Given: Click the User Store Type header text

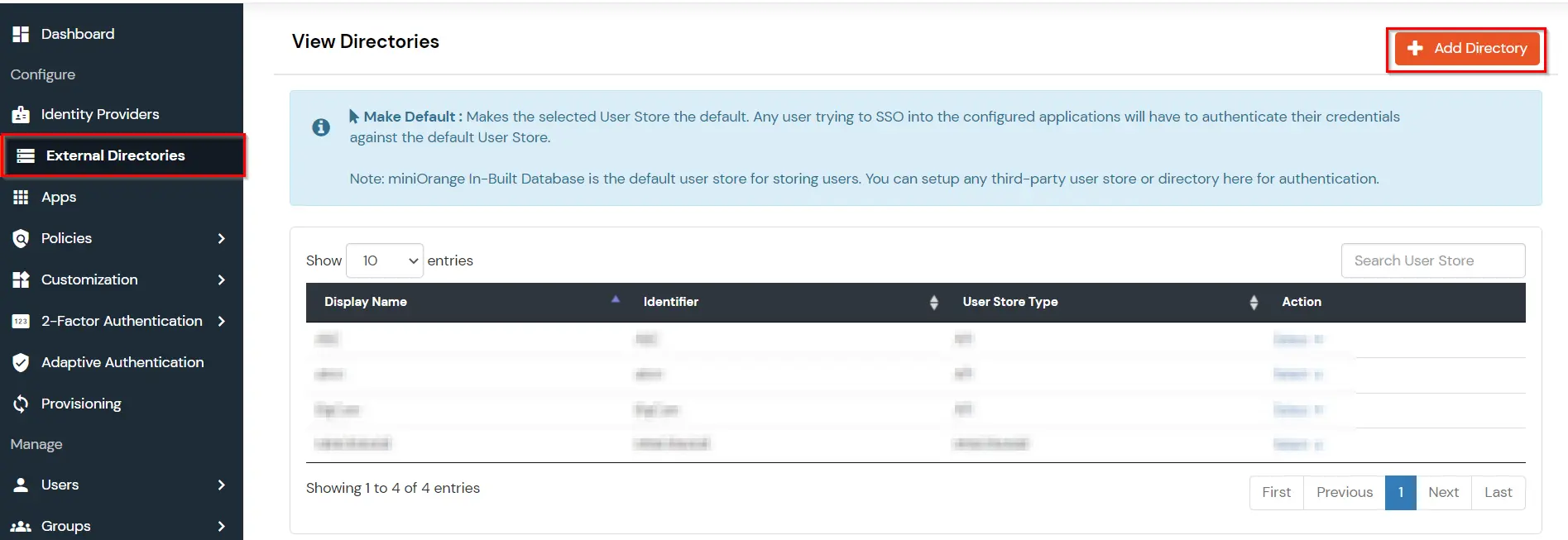Looking at the screenshot, I should (1010, 302).
